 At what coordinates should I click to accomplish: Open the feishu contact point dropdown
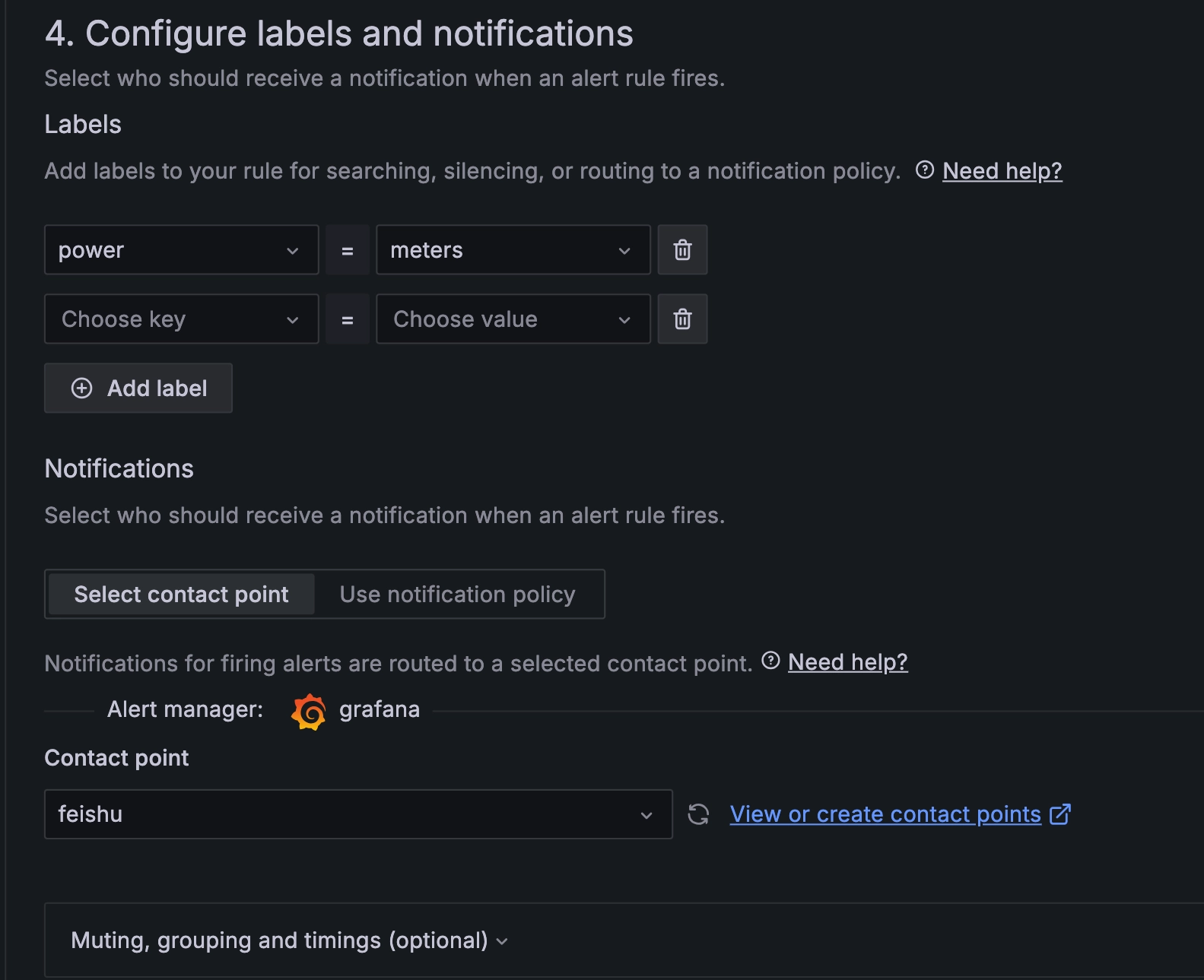(357, 814)
